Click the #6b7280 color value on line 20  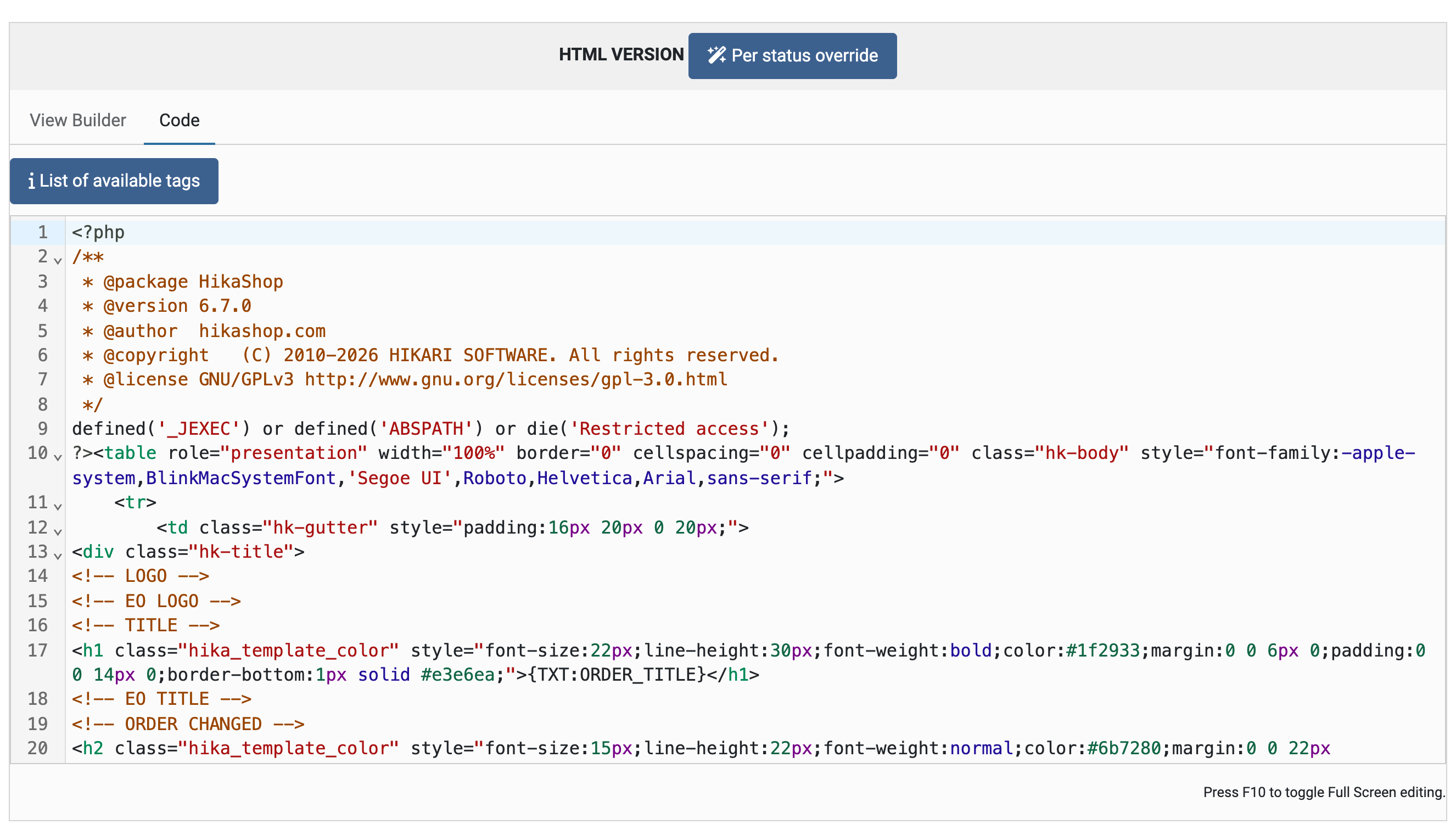pos(1124,748)
